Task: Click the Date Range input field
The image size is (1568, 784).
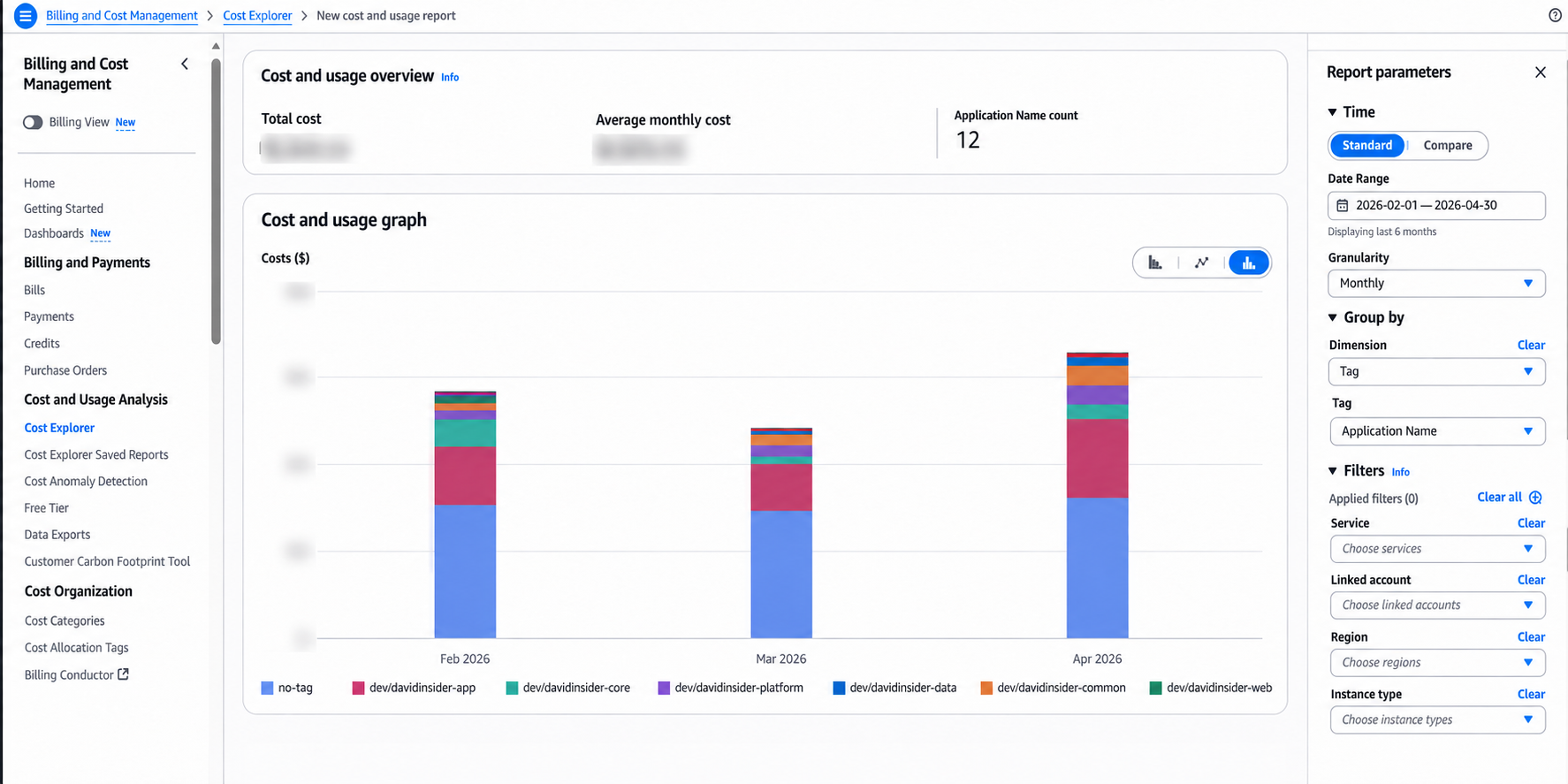Action: coord(1436,206)
